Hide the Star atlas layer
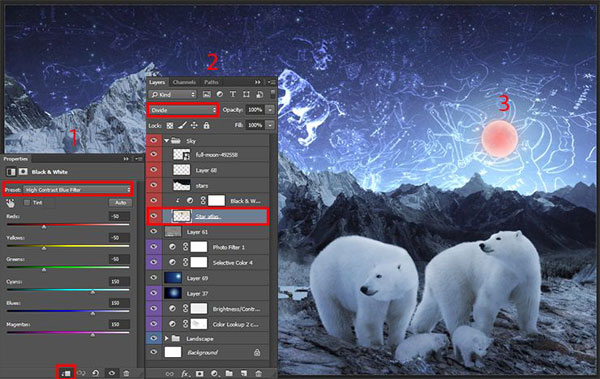Viewport: 600px width, 379px height. (154, 216)
